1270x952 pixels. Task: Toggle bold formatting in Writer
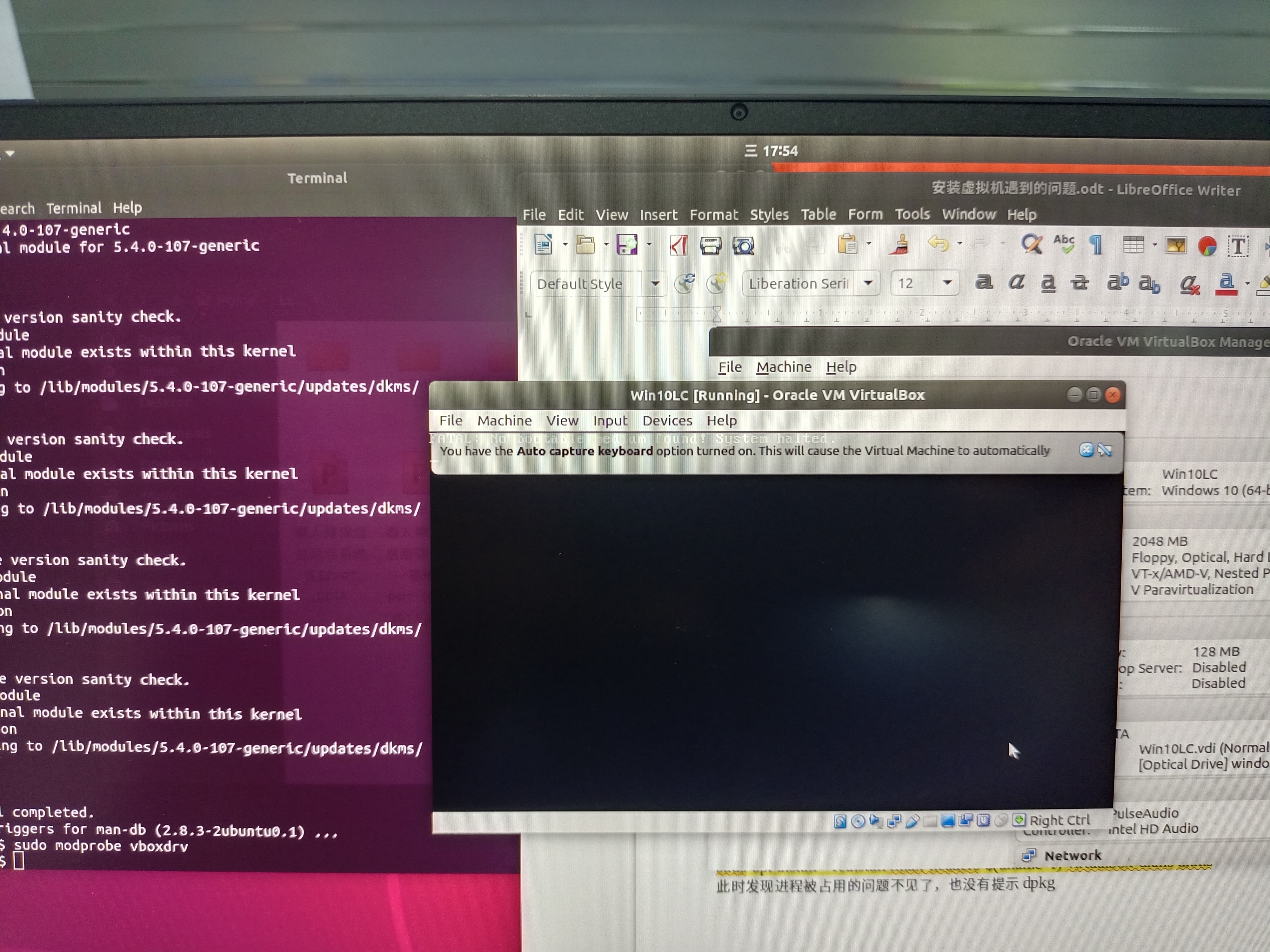click(984, 282)
